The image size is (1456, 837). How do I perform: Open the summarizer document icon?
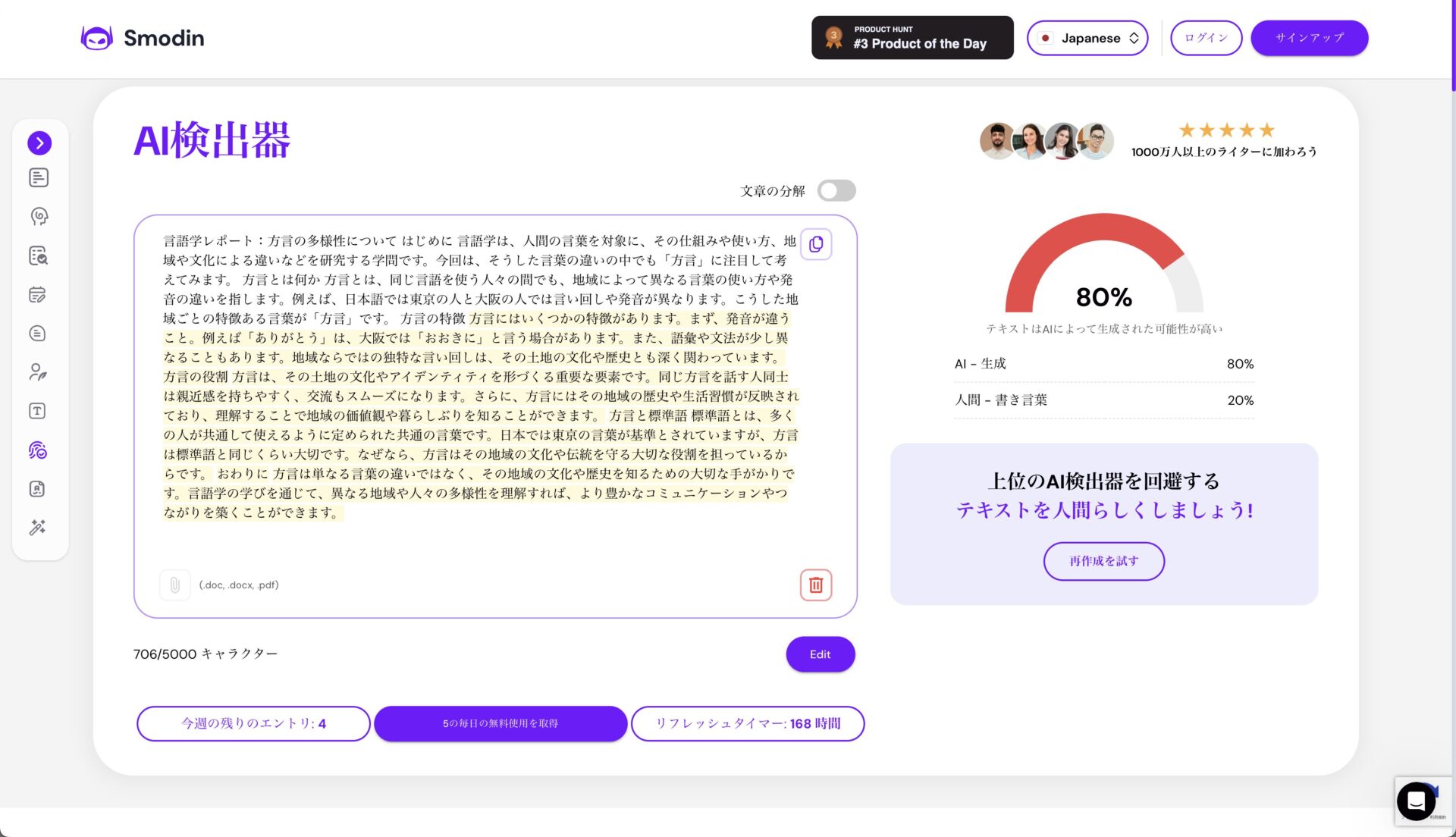point(39,334)
